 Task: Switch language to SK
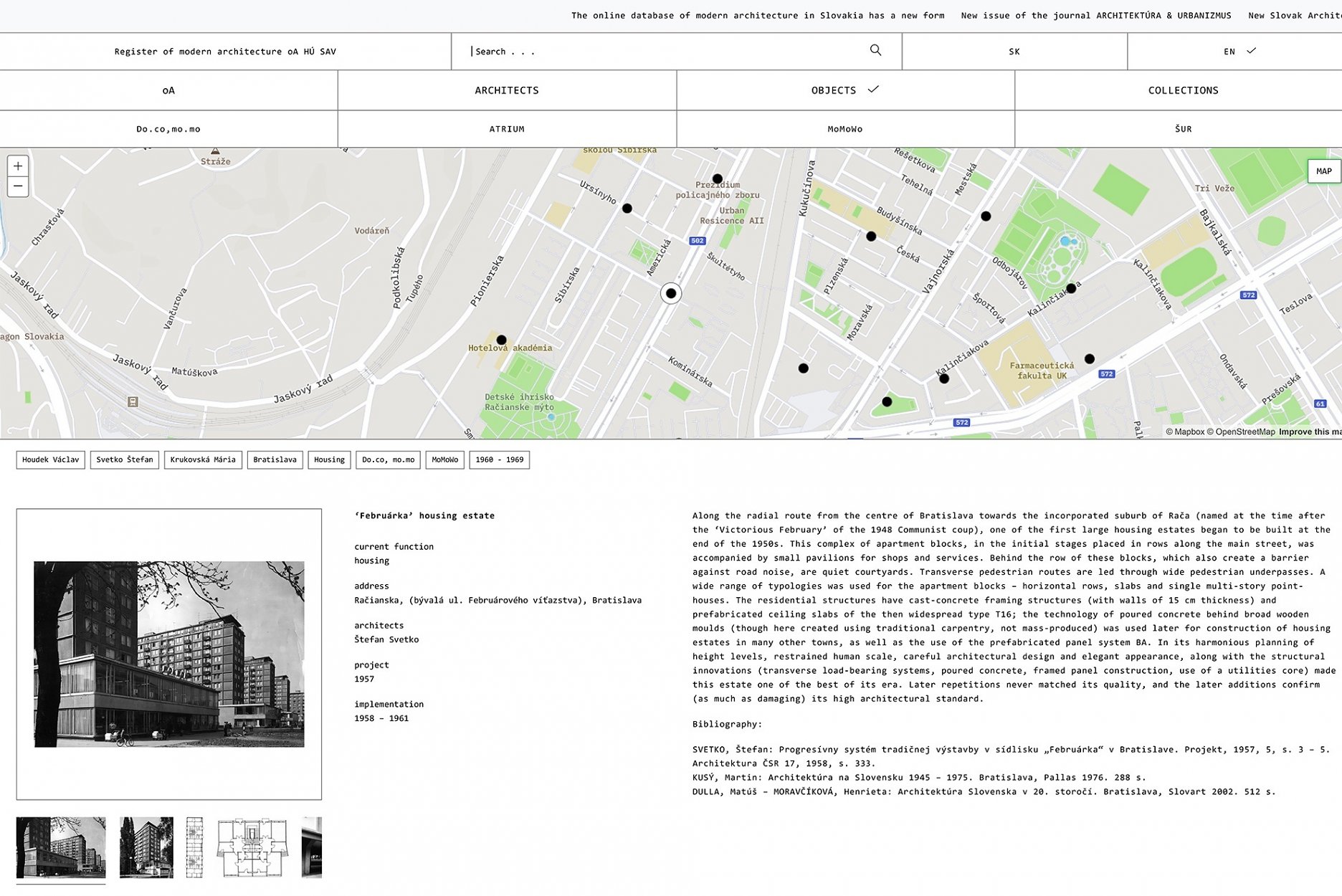point(1014,52)
